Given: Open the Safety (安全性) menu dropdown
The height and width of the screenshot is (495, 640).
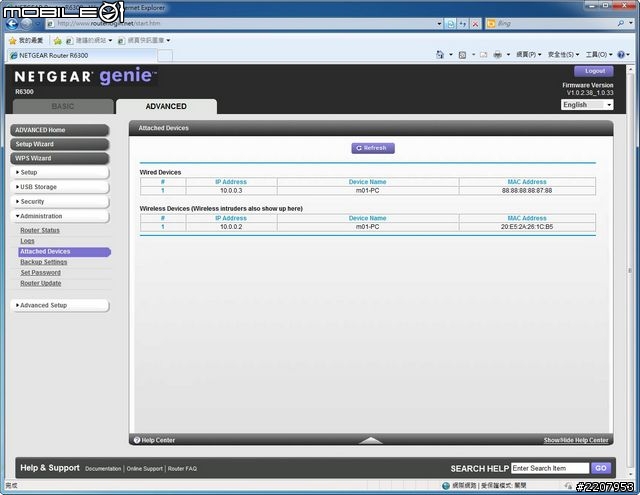Looking at the screenshot, I should tap(563, 54).
